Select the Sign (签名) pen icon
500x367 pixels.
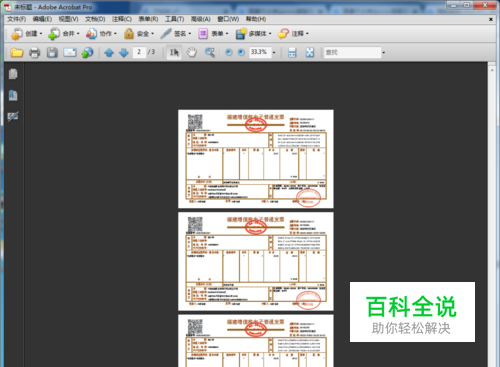pyautogui.click(x=166, y=34)
